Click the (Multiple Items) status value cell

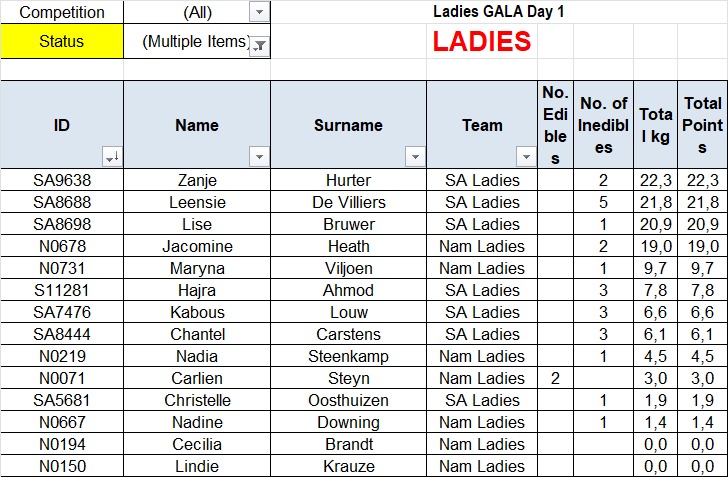click(197, 41)
